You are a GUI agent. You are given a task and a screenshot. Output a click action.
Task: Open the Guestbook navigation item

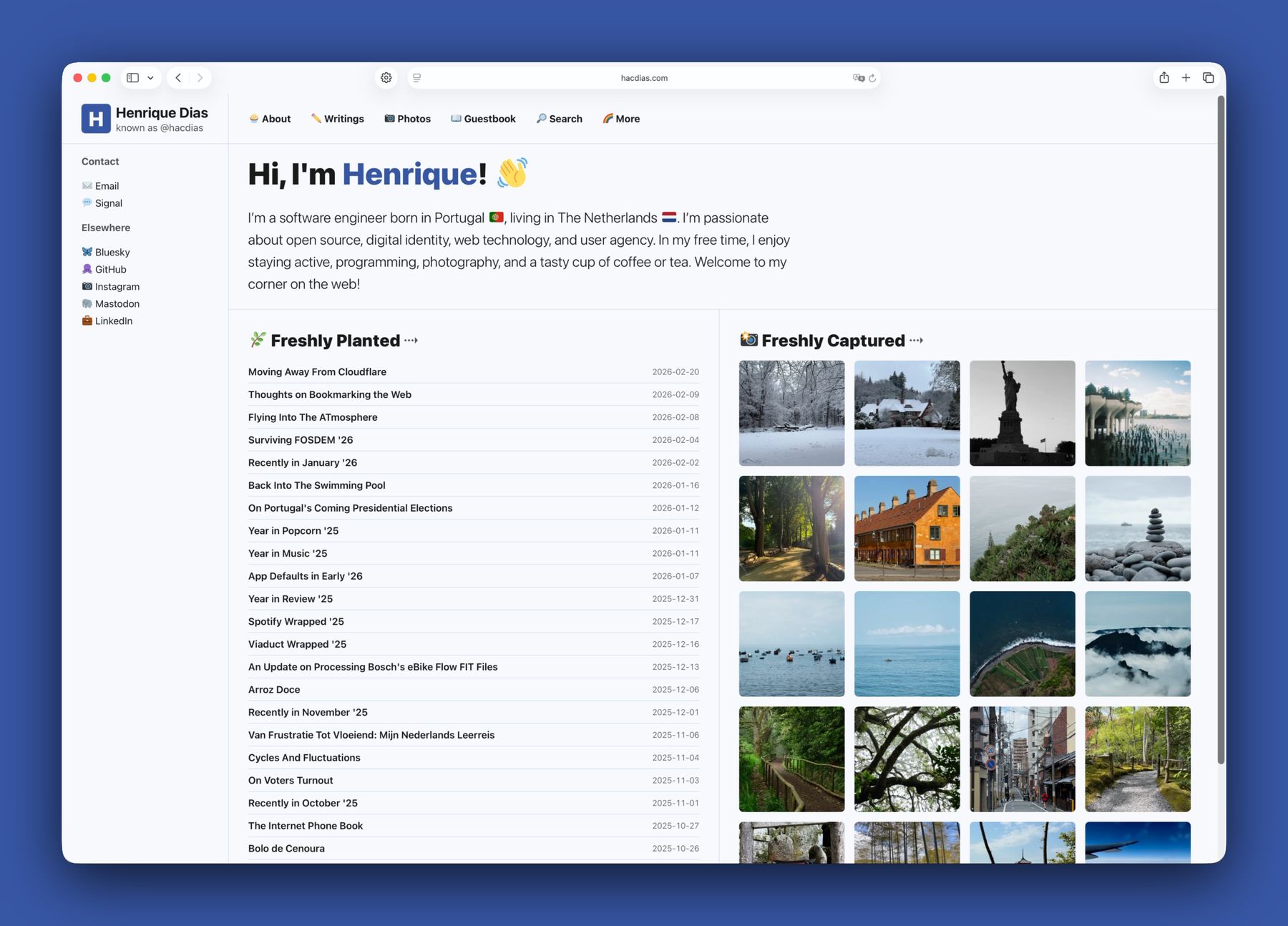coord(483,119)
